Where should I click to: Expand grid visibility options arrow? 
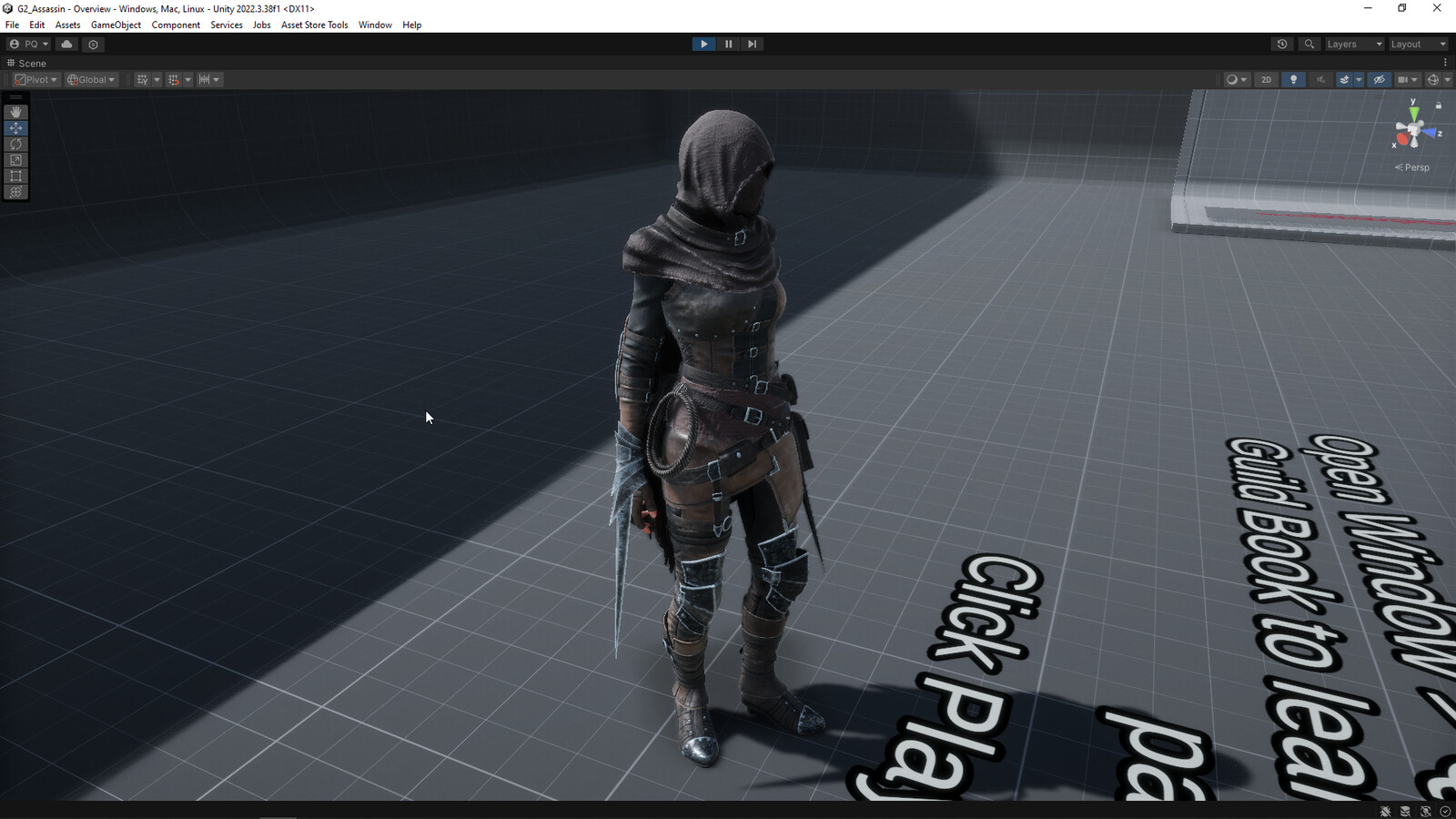point(157,80)
